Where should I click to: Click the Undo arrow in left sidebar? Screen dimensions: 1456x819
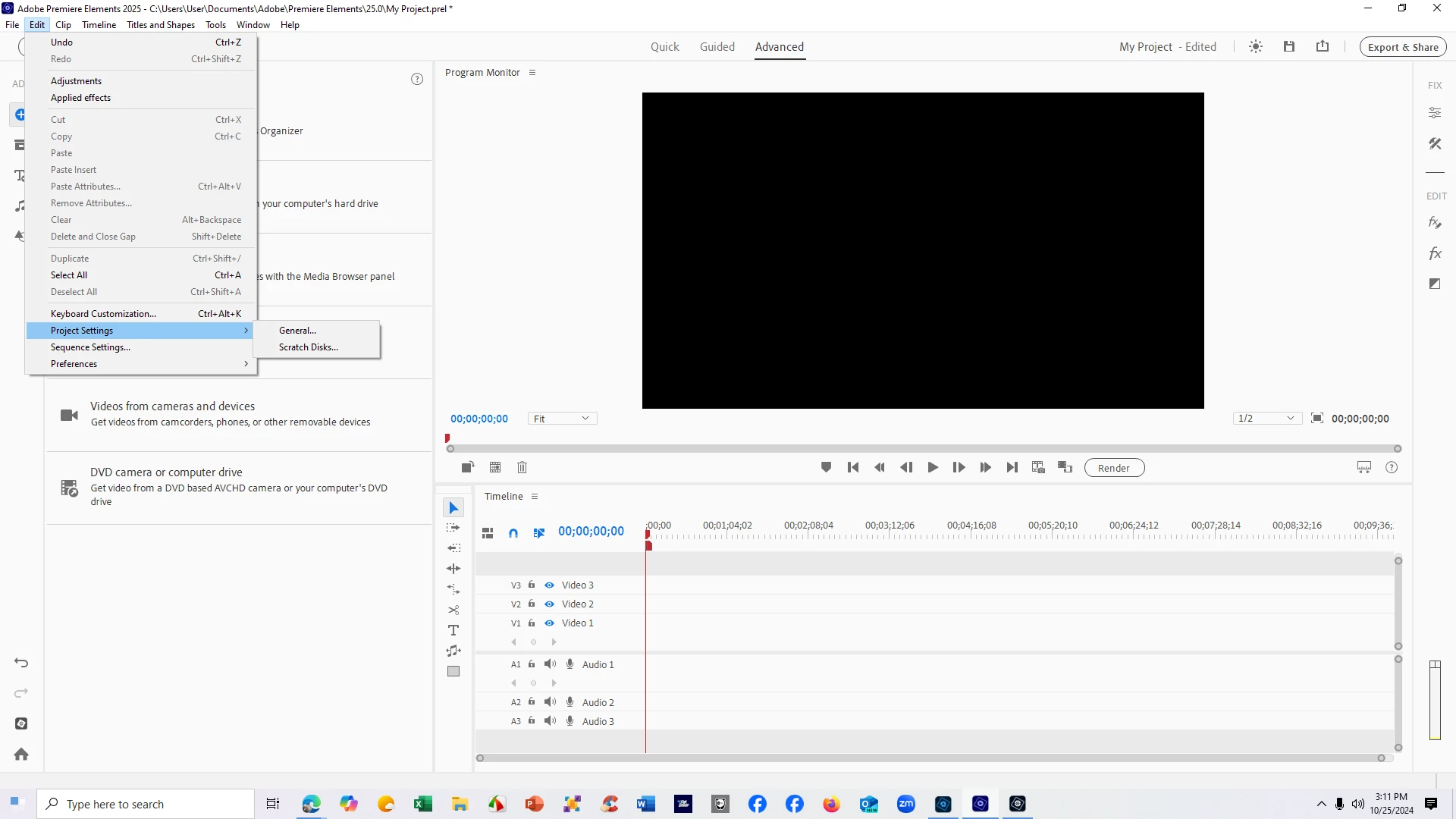coord(21,663)
